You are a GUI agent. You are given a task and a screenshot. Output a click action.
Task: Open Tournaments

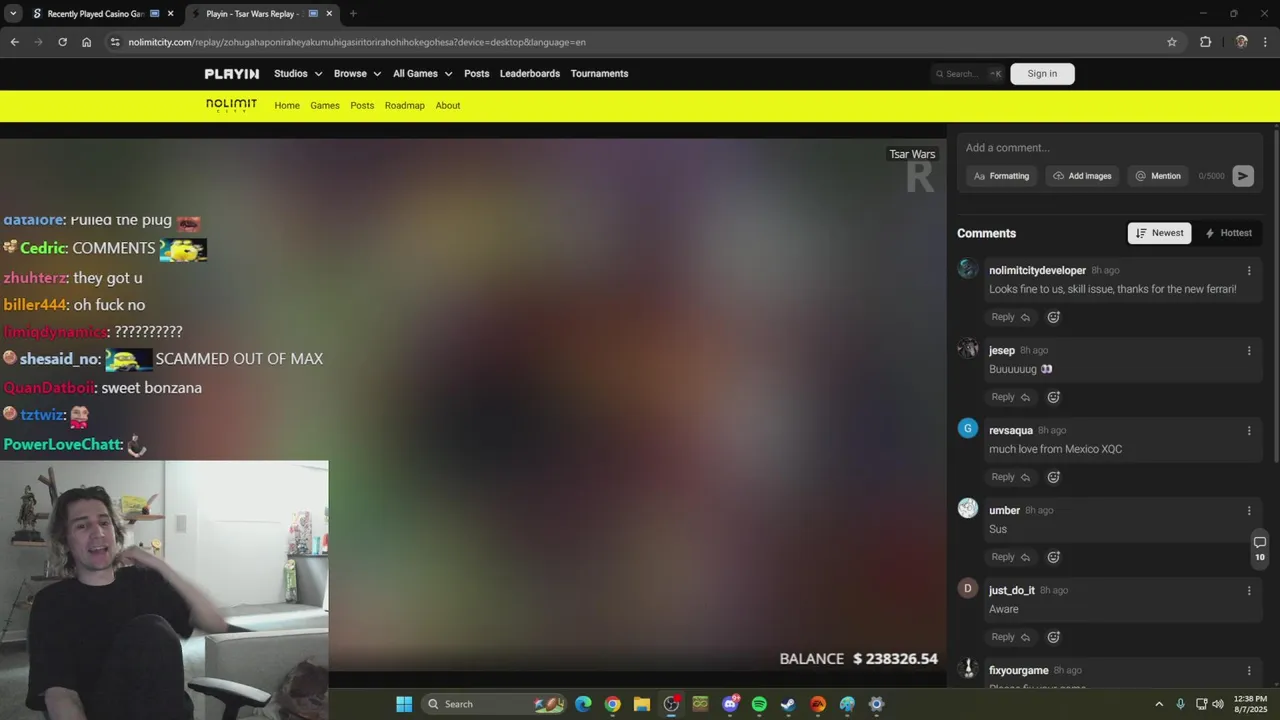pos(599,74)
